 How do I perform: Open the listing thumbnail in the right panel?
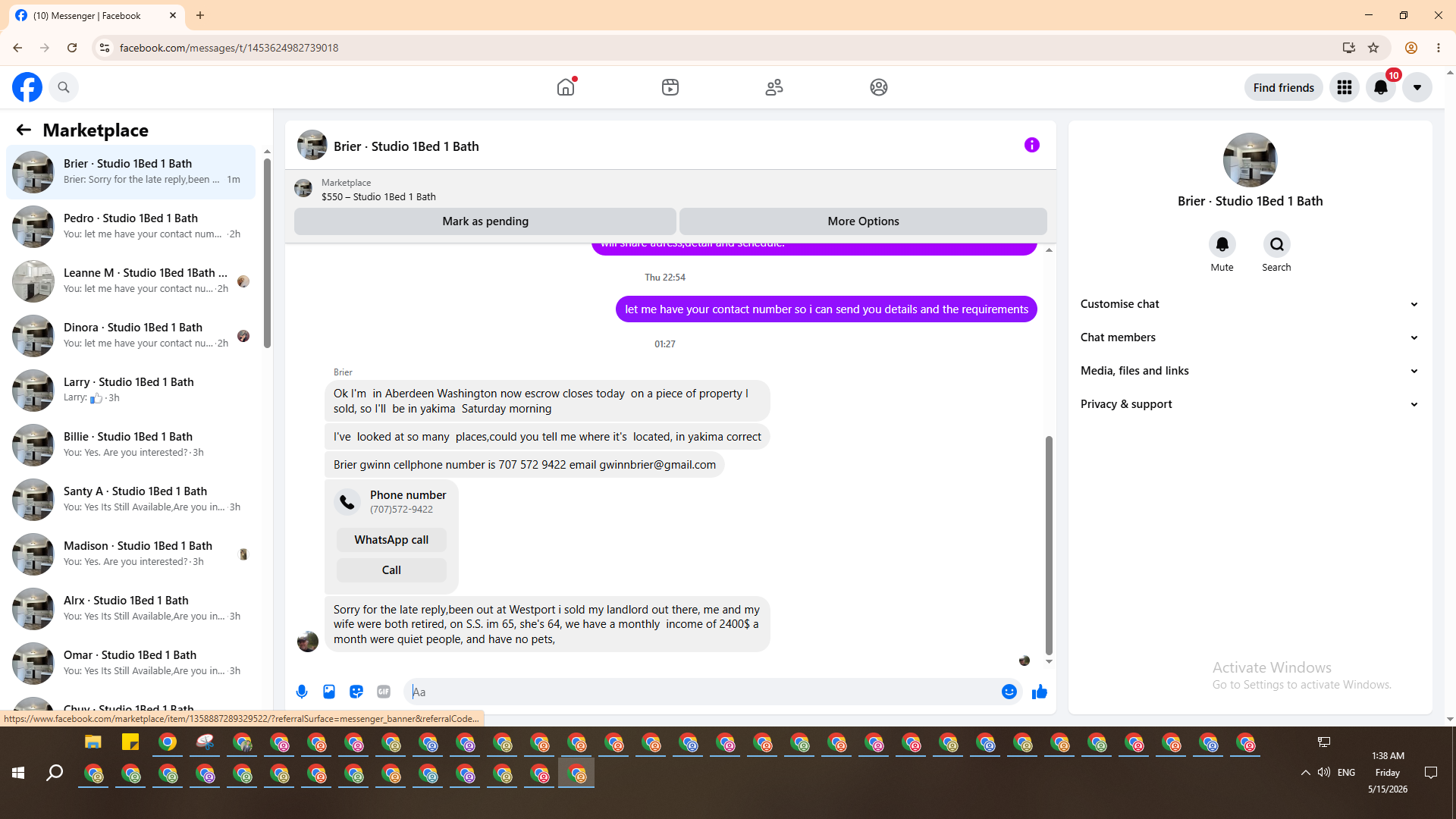[x=1250, y=160]
